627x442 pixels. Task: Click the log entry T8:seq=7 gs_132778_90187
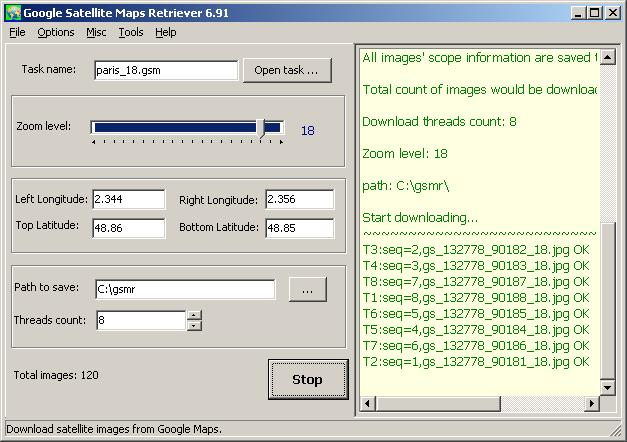476,282
